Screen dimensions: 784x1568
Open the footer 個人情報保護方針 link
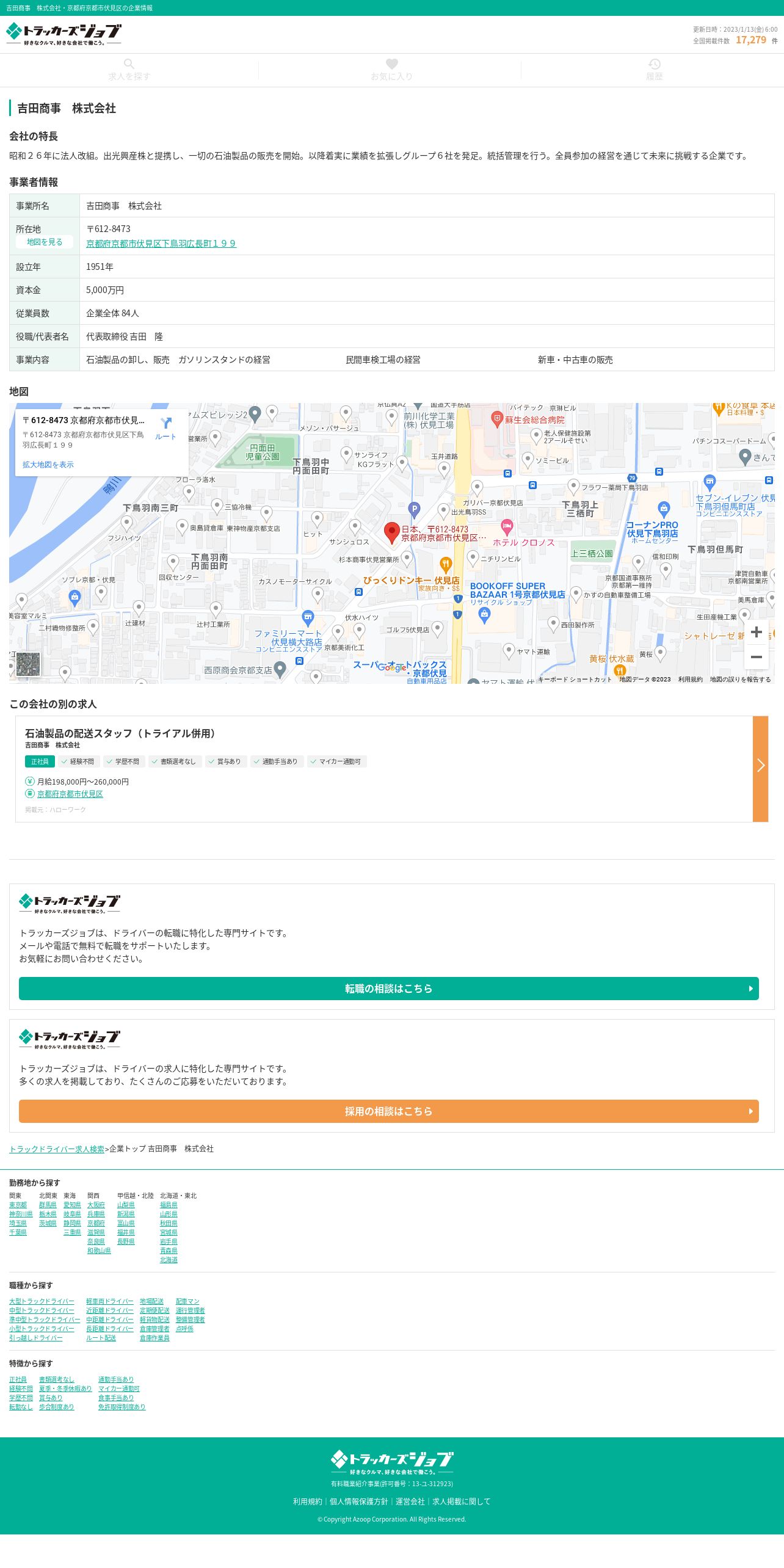358,1501
